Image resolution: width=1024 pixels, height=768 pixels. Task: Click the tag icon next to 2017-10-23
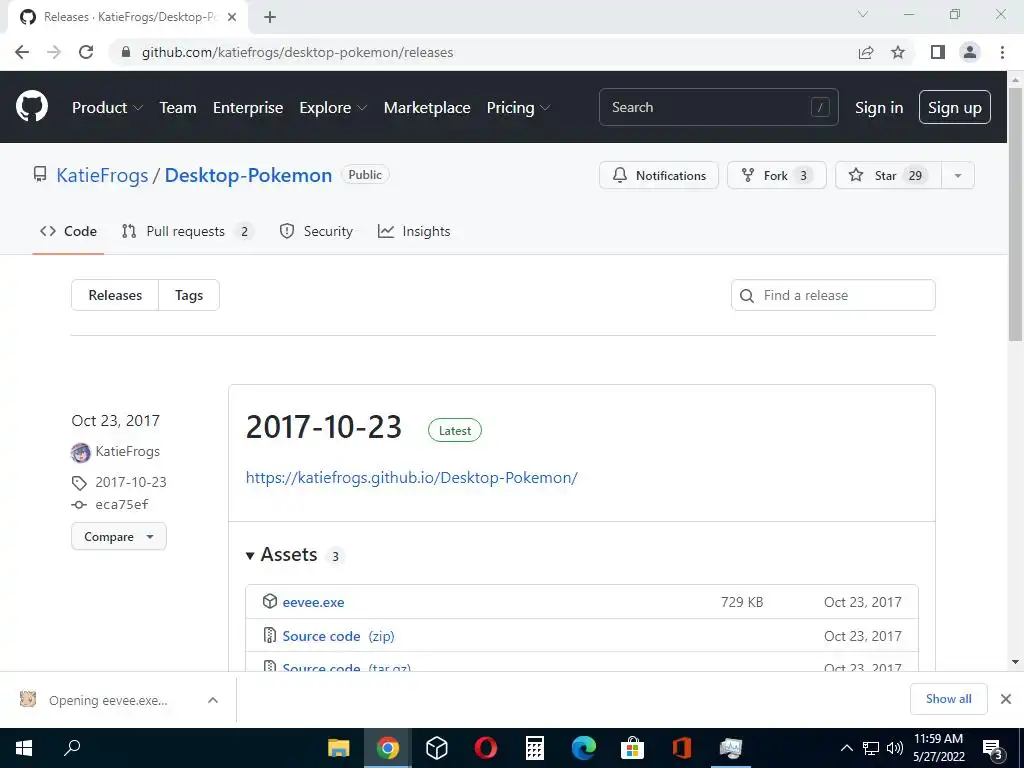[79, 483]
